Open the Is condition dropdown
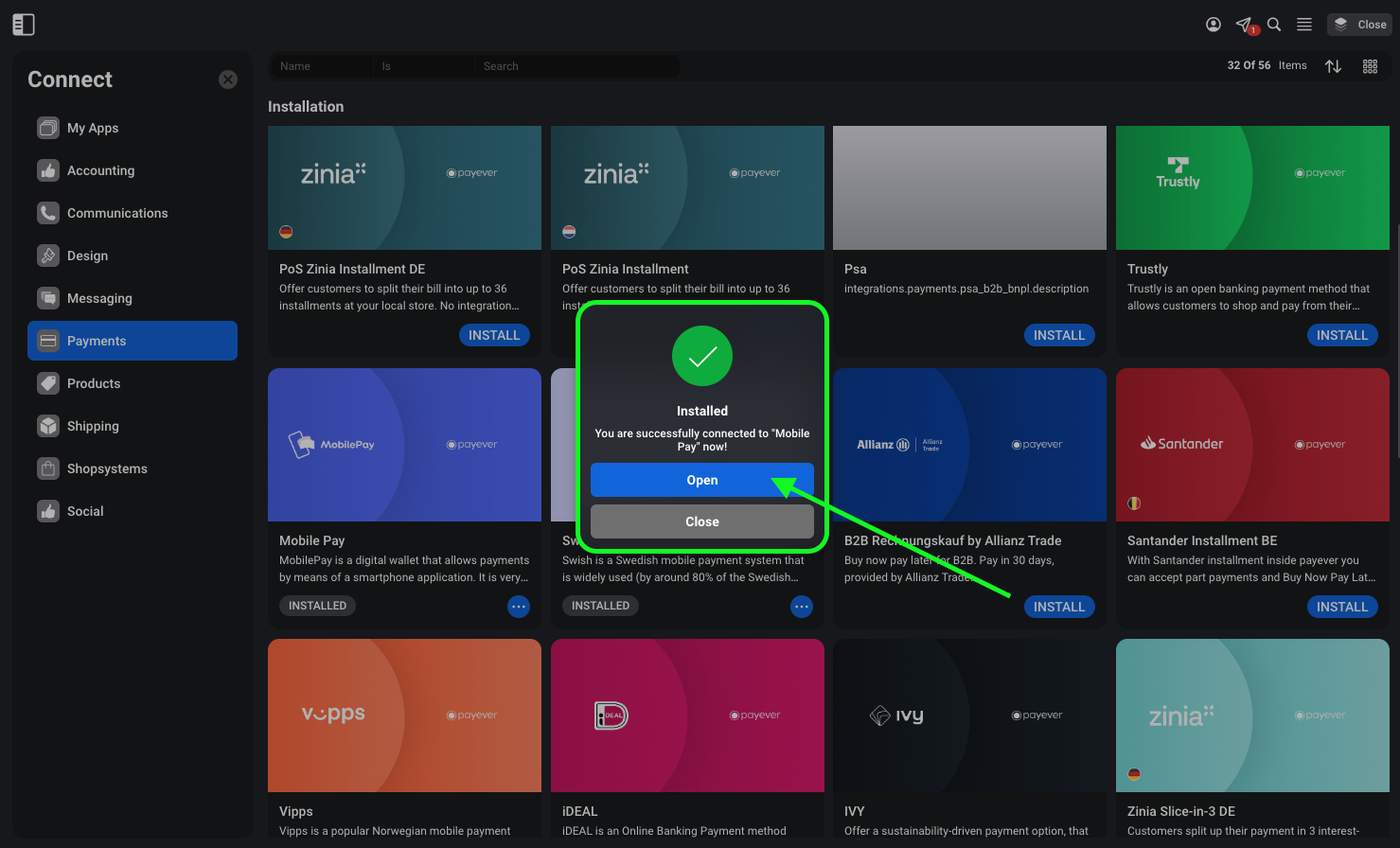This screenshot has height=848, width=1400. pos(424,66)
